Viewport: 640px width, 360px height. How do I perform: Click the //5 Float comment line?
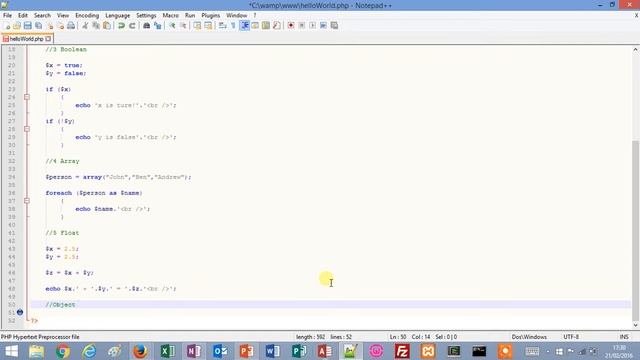62,233
